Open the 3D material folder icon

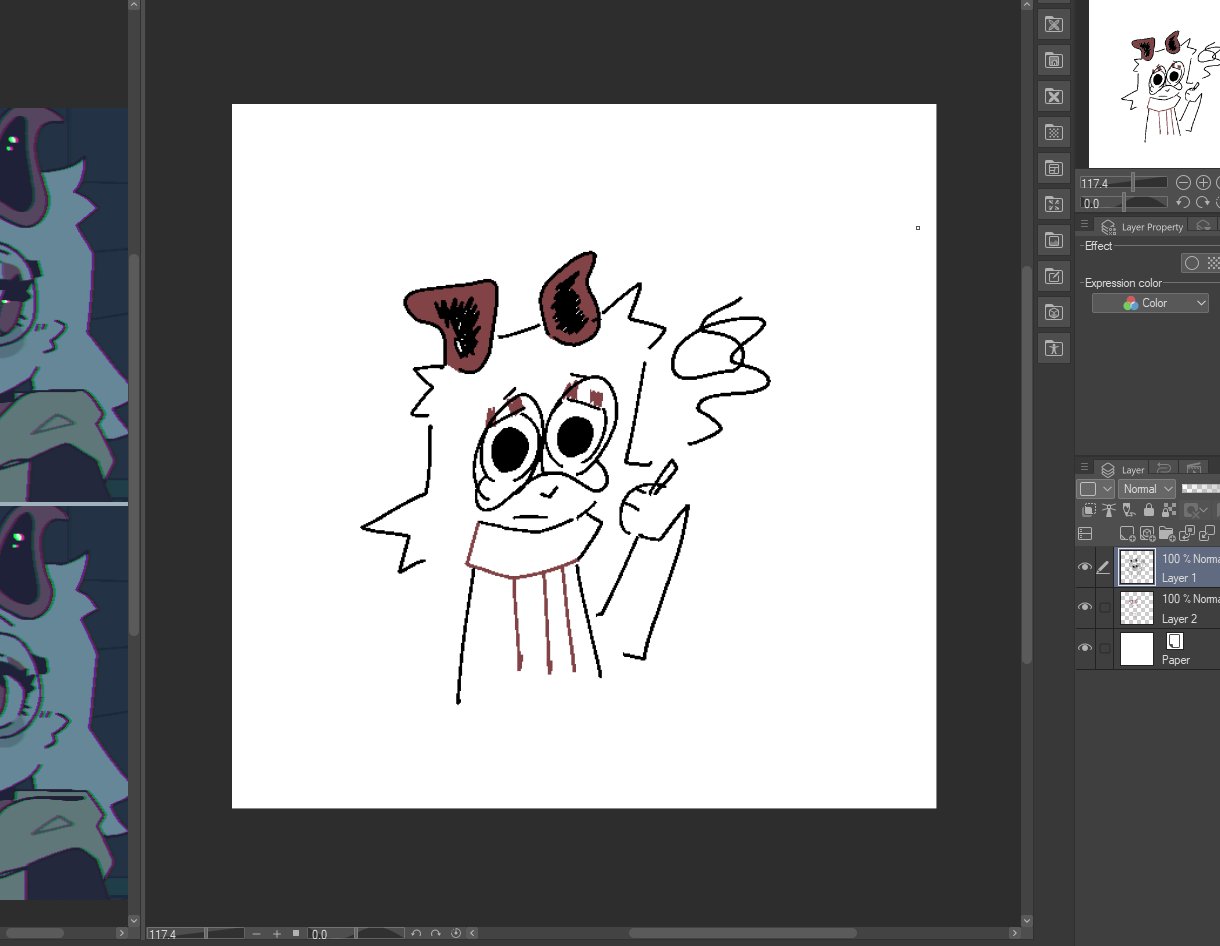coord(1053,312)
